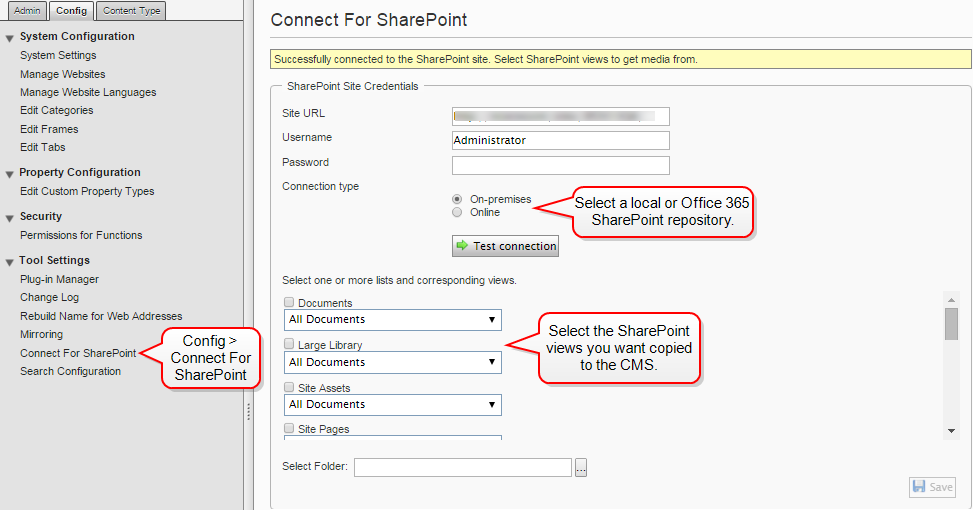Viewport: 973px width, 510px height.
Task: Click the Username field
Action: click(560, 140)
